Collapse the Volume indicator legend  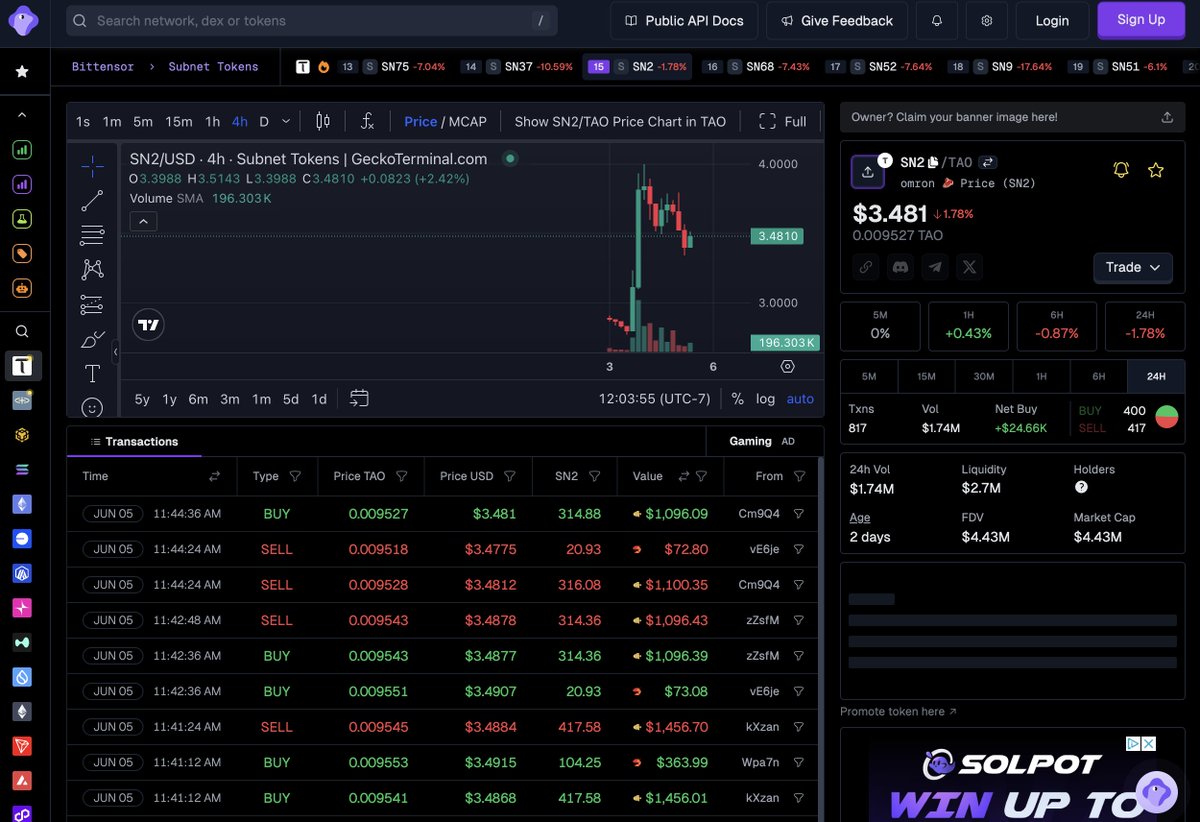click(143, 221)
